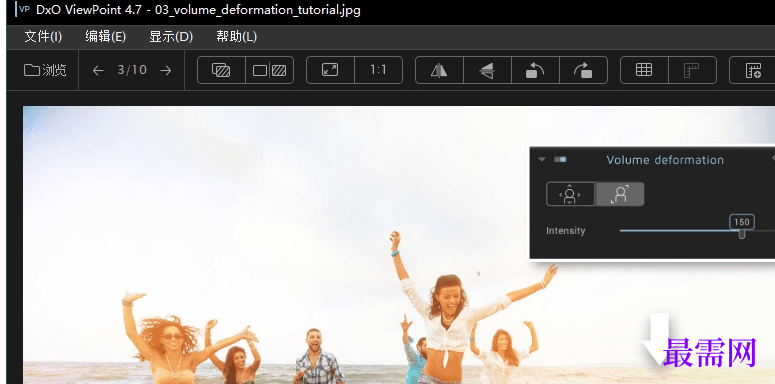The image size is (775, 384).
Task: Click the DxO ViewPoint VP app icon
Action: tap(24, 9)
